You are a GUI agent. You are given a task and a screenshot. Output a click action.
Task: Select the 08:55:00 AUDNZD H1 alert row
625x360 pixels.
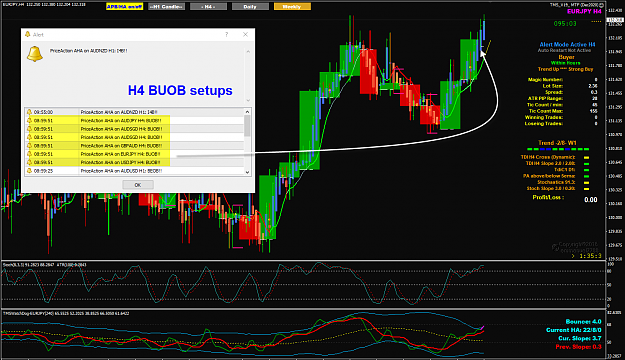point(134,112)
